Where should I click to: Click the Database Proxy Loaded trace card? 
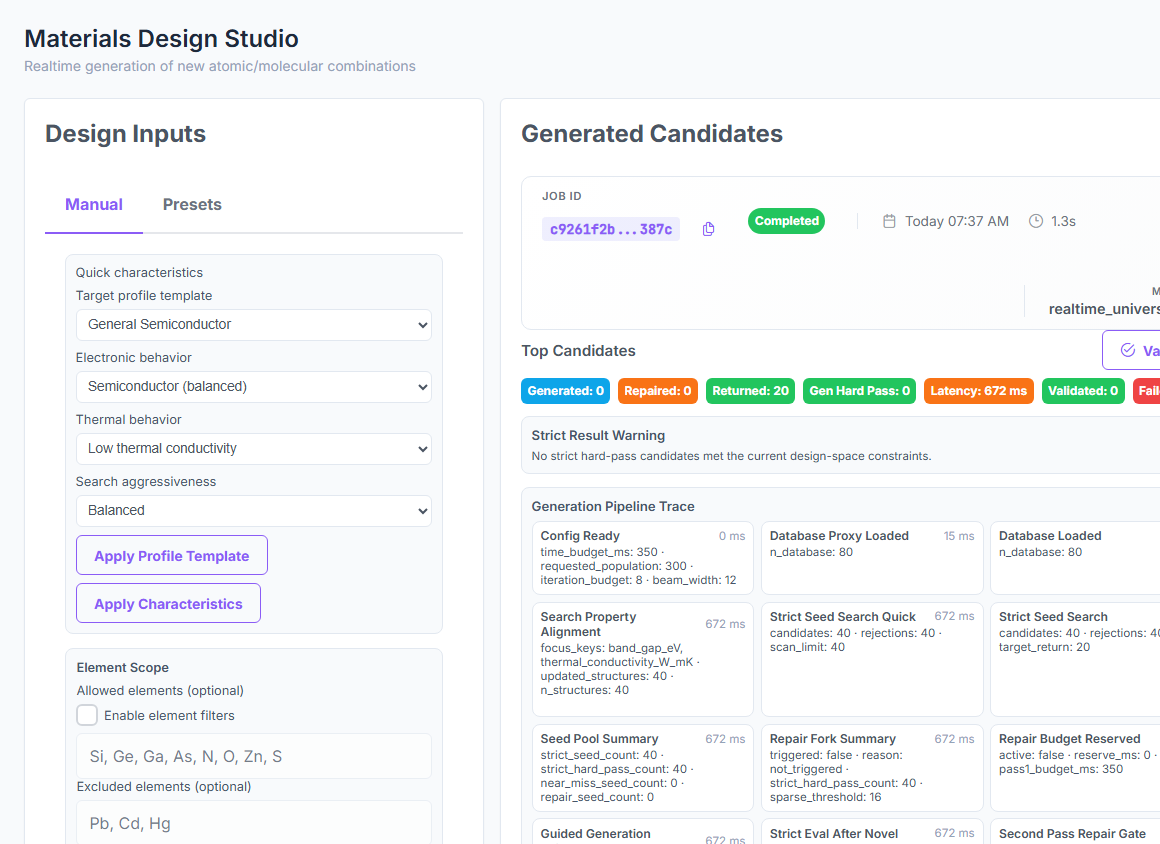coord(872,558)
